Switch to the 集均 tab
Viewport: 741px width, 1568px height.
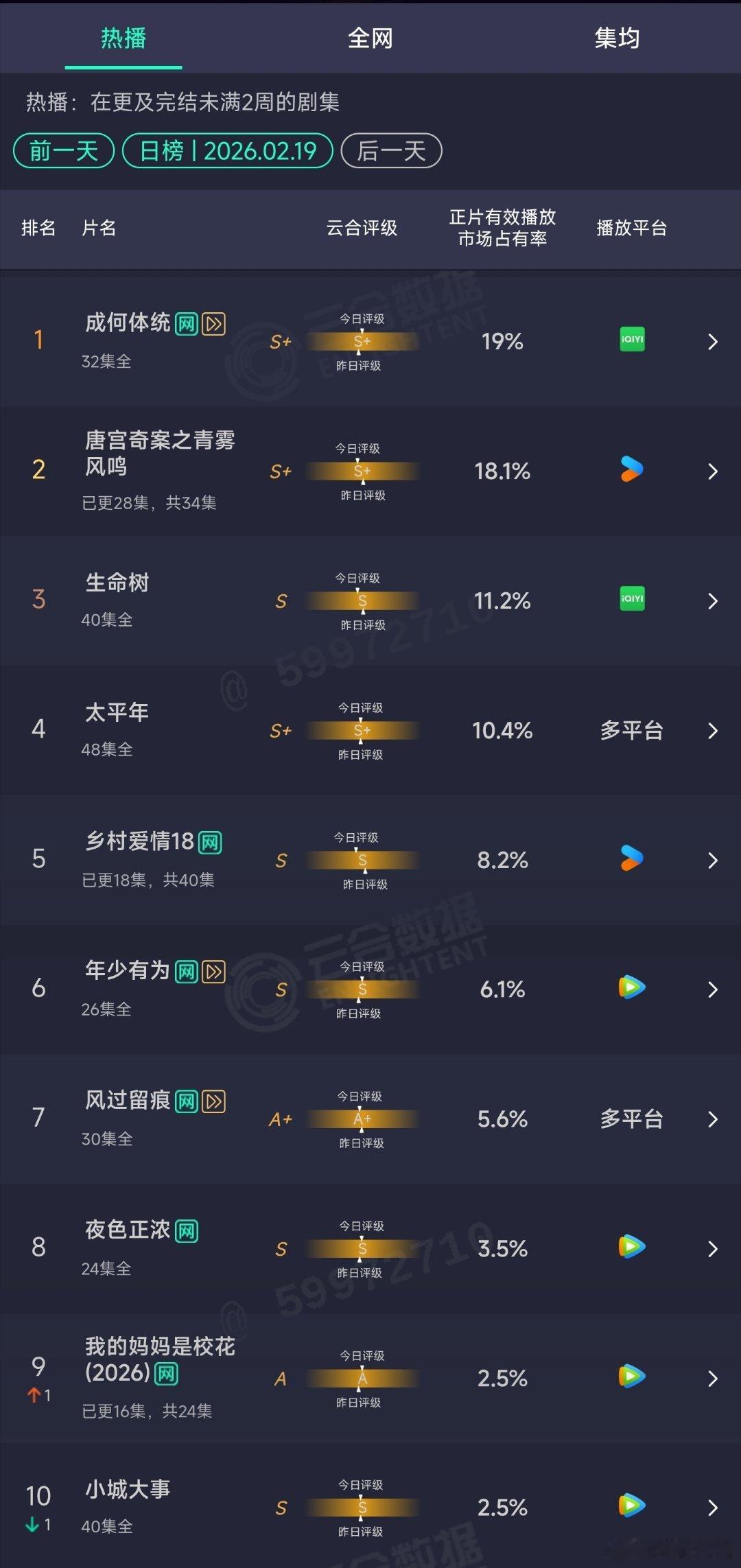click(x=617, y=39)
